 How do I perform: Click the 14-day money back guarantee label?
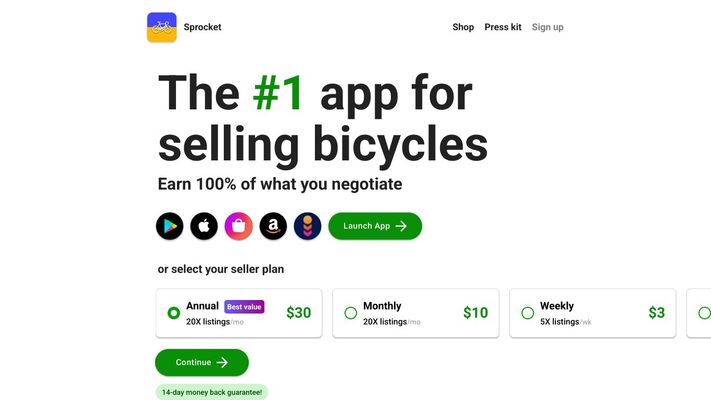[x=212, y=392]
